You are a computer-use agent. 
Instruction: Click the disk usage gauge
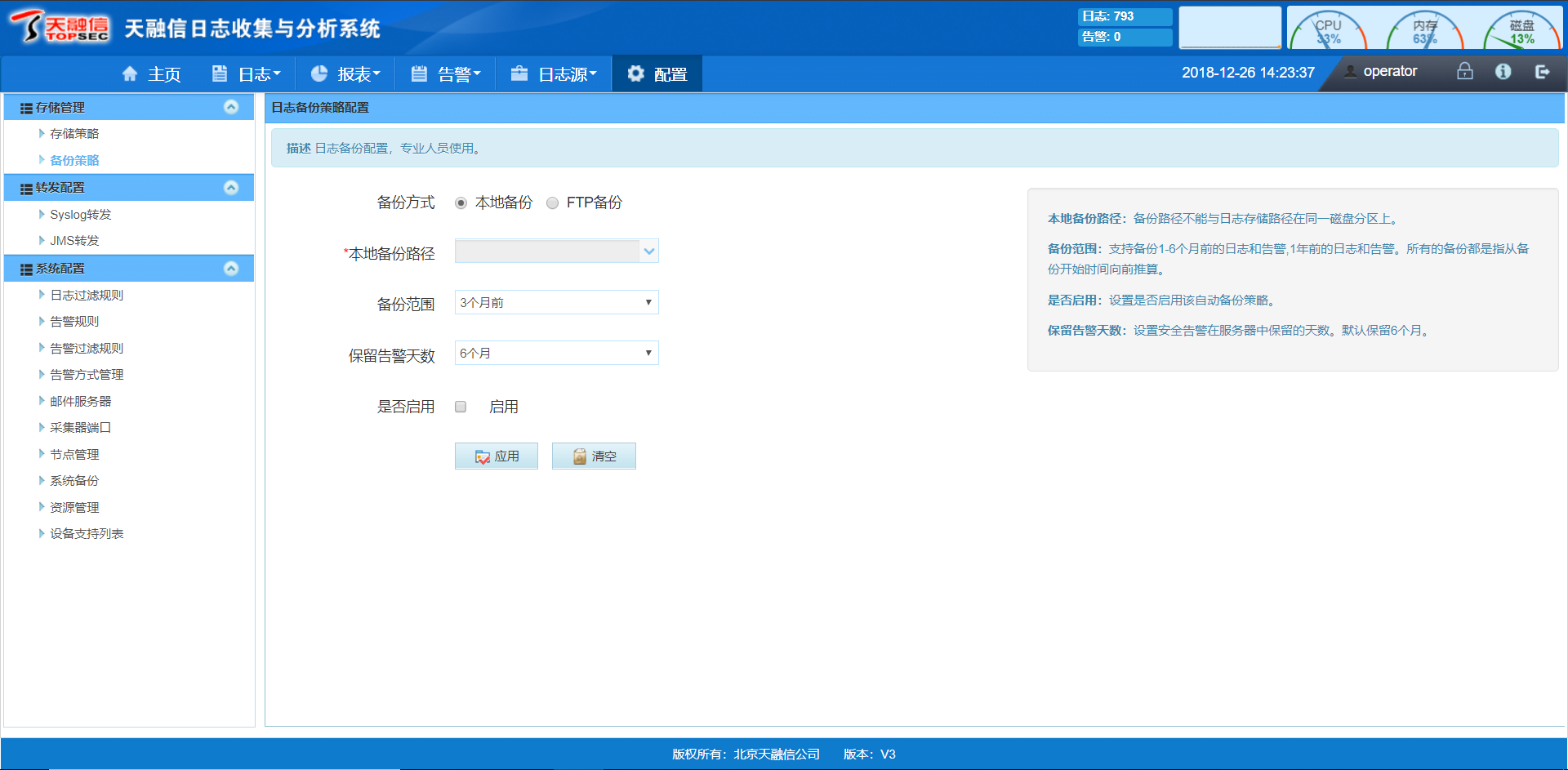[x=1521, y=31]
